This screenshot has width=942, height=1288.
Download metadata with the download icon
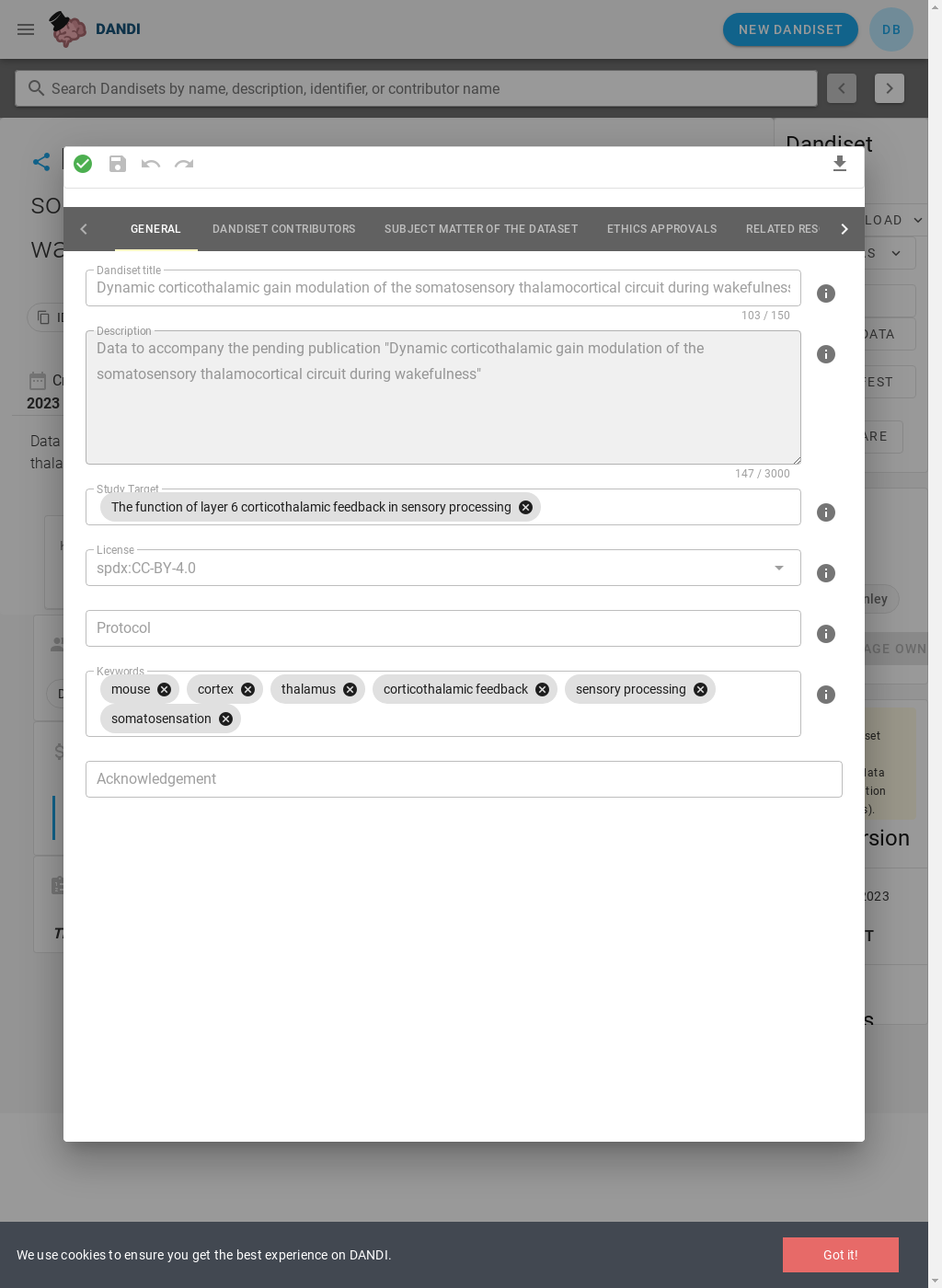[840, 164]
